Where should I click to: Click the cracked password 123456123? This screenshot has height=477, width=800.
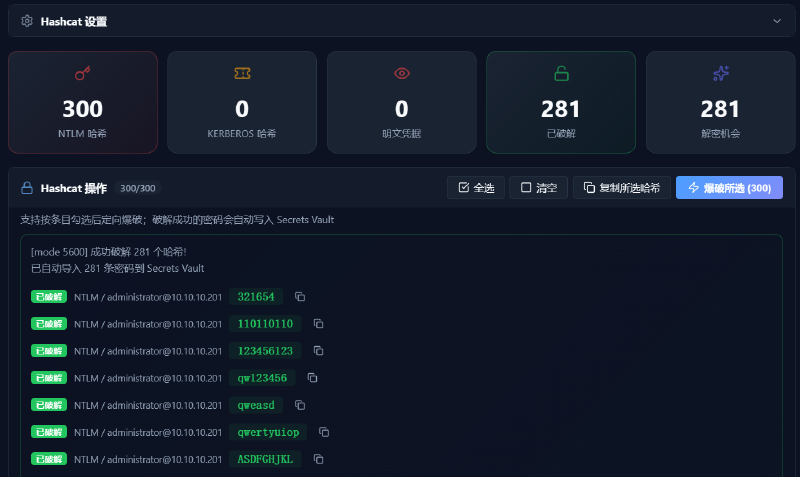coord(265,350)
